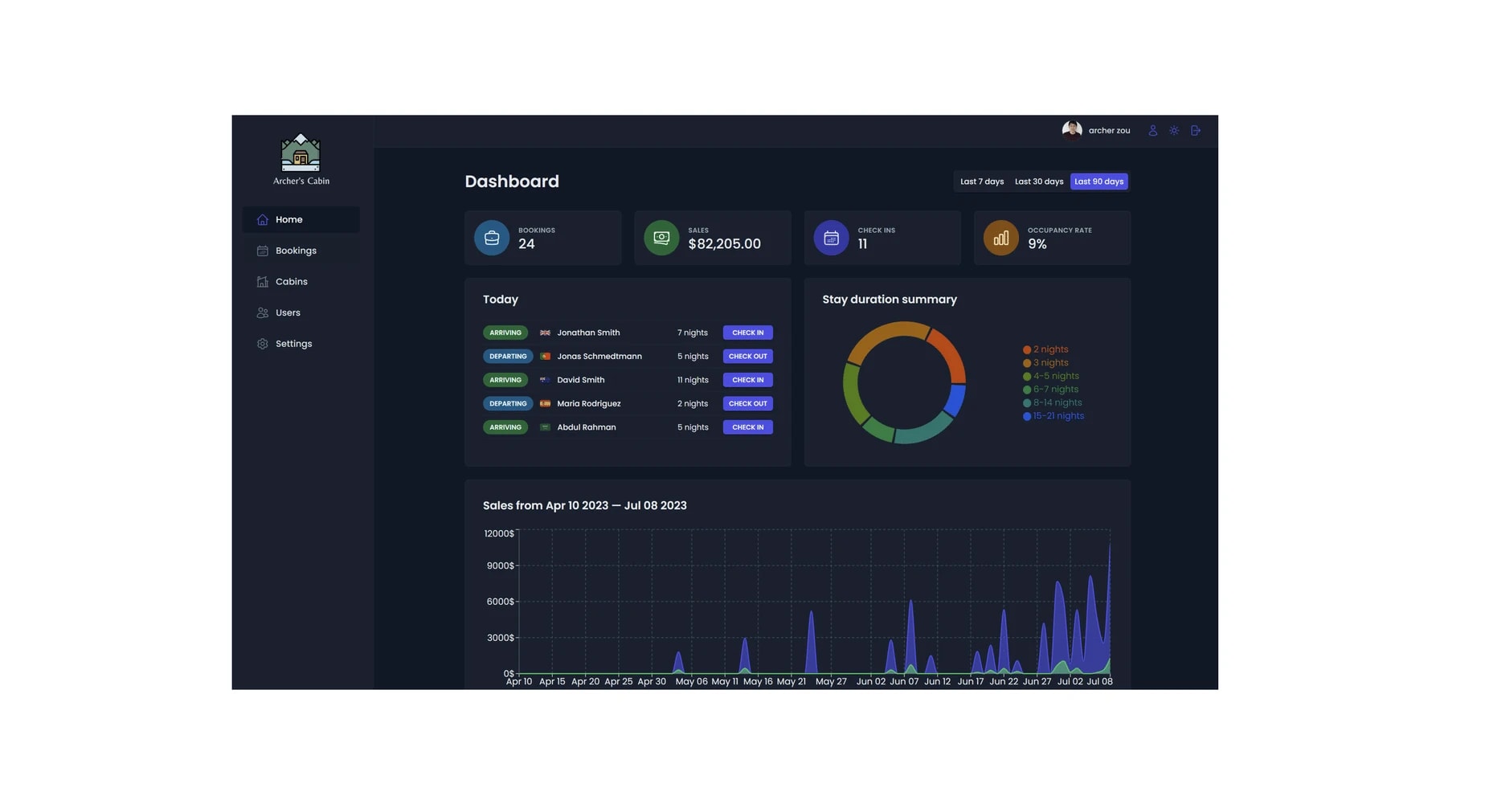This screenshot has width=1485, height=812.
Task: Navigate to the Users page
Action: coord(301,312)
